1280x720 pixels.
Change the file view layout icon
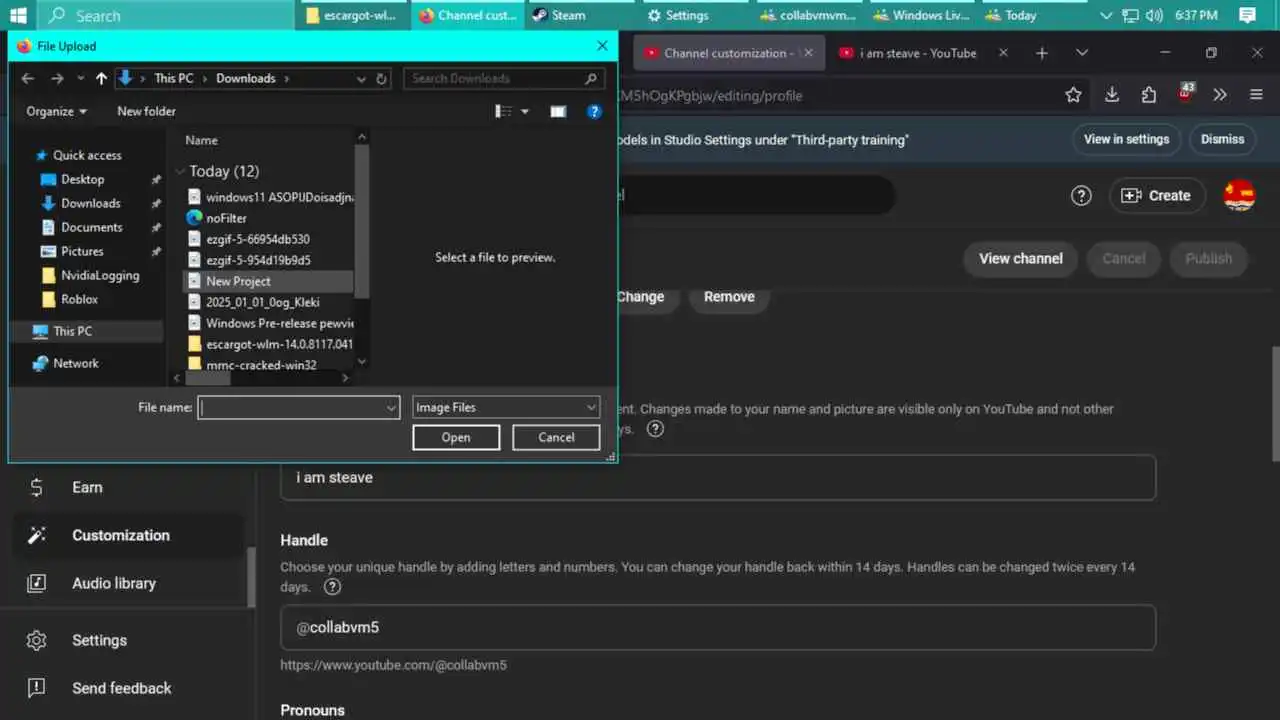tap(504, 111)
